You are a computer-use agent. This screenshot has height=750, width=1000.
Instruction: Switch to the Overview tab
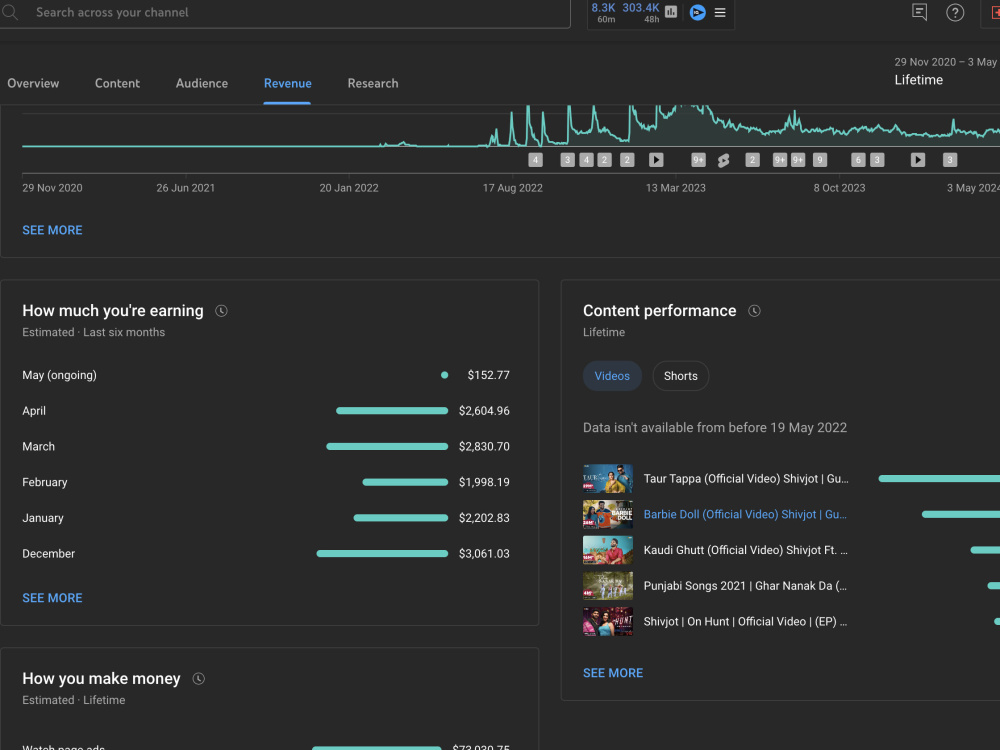point(33,84)
